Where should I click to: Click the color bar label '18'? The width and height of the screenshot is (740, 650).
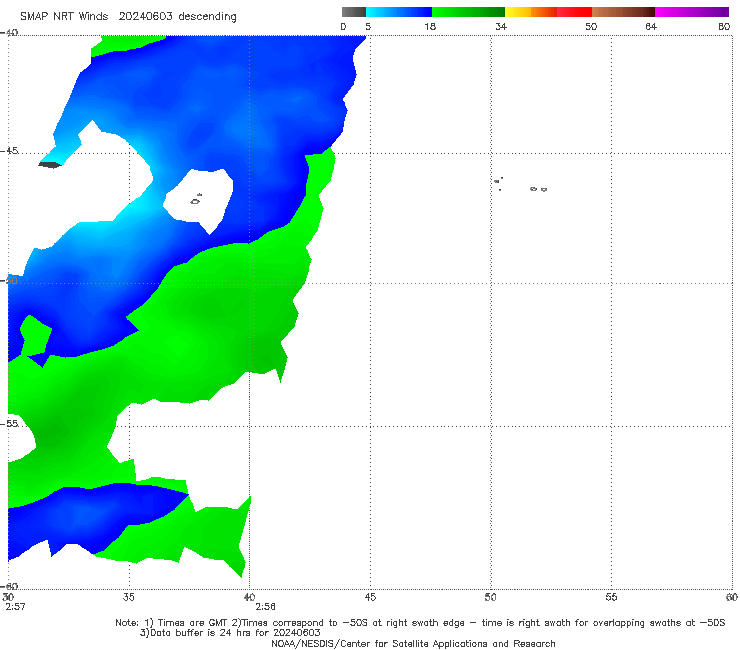pos(430,26)
